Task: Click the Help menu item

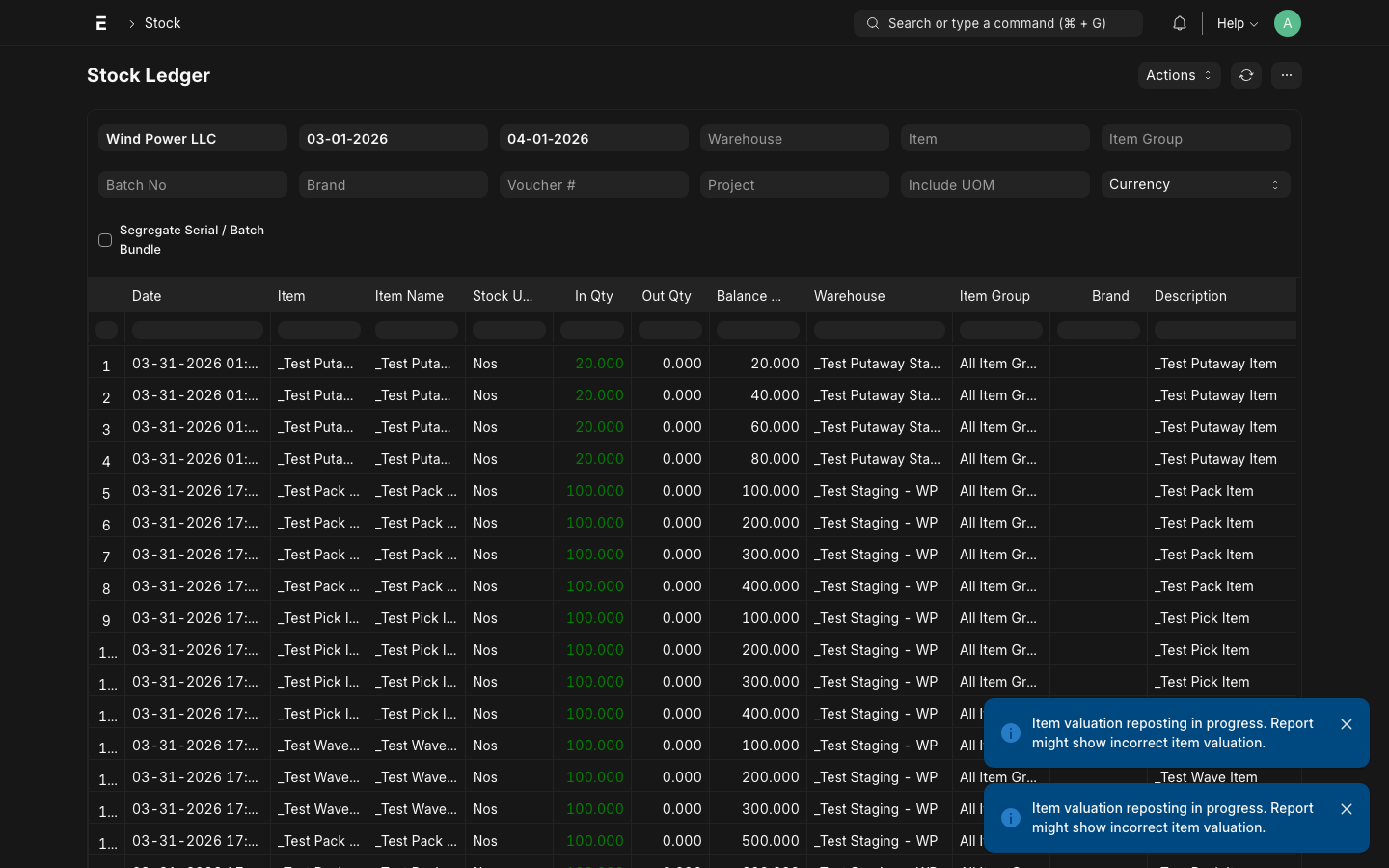Action: (x=1229, y=23)
